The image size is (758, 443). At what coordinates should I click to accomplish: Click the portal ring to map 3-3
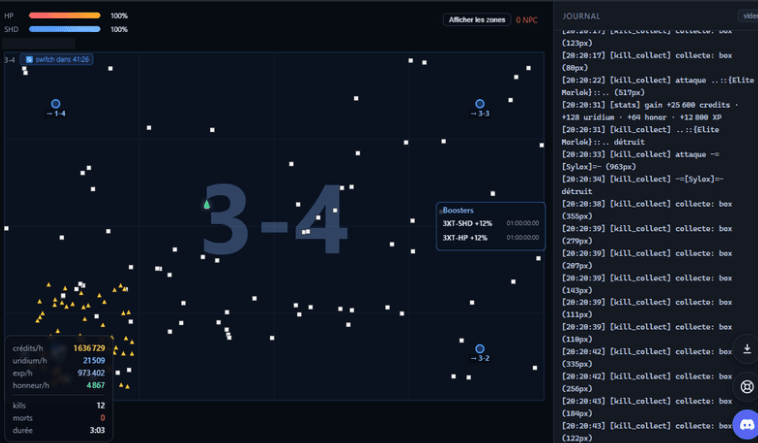tap(480, 103)
